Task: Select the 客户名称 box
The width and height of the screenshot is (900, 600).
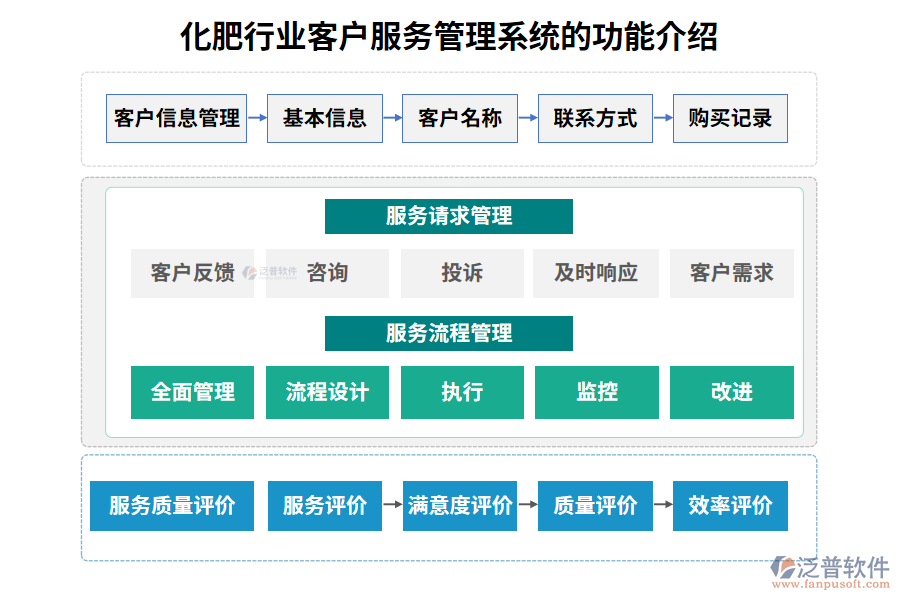Action: pyautogui.click(x=460, y=118)
